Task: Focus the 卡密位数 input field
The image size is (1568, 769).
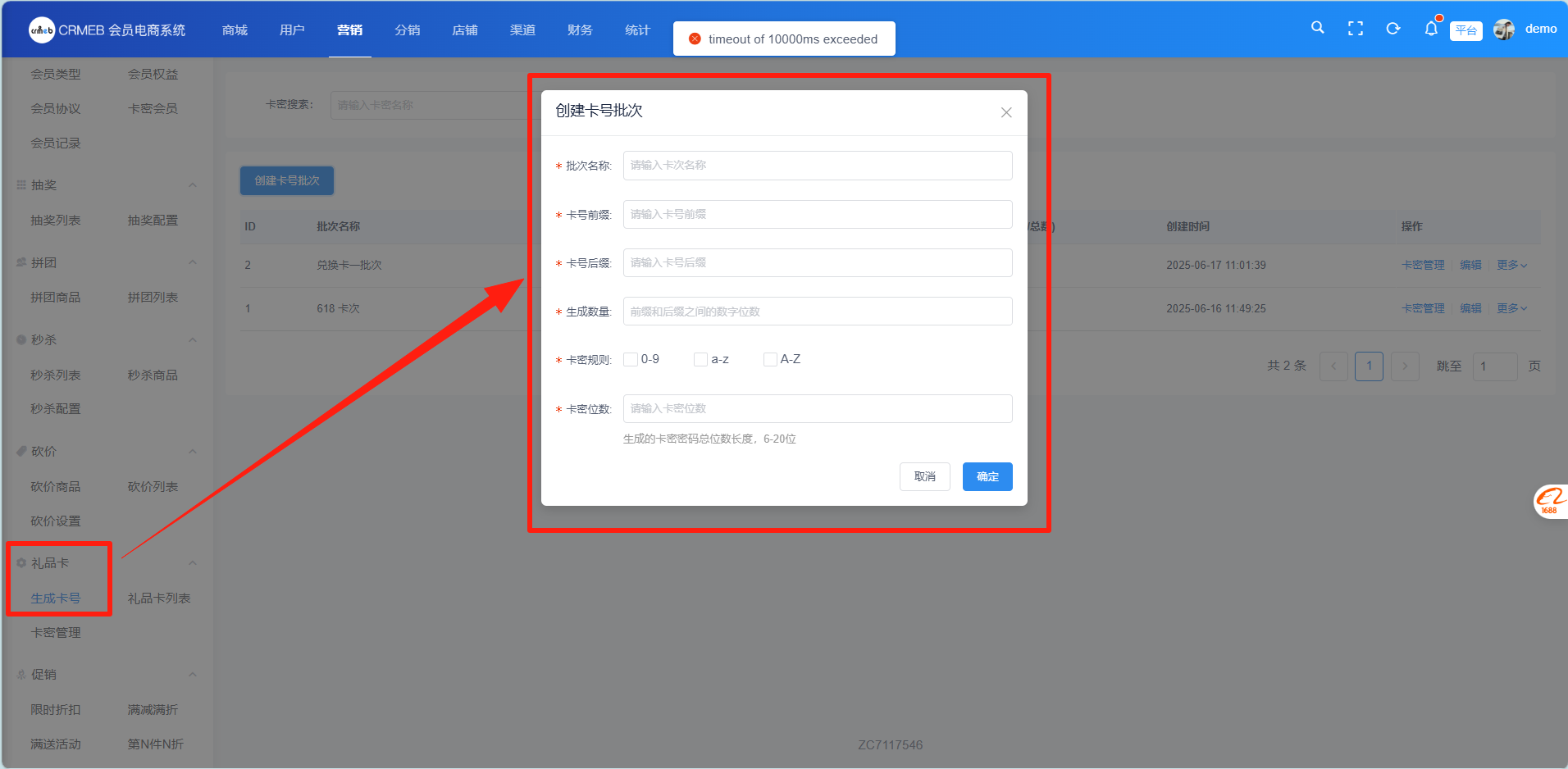Action: pyautogui.click(x=818, y=408)
